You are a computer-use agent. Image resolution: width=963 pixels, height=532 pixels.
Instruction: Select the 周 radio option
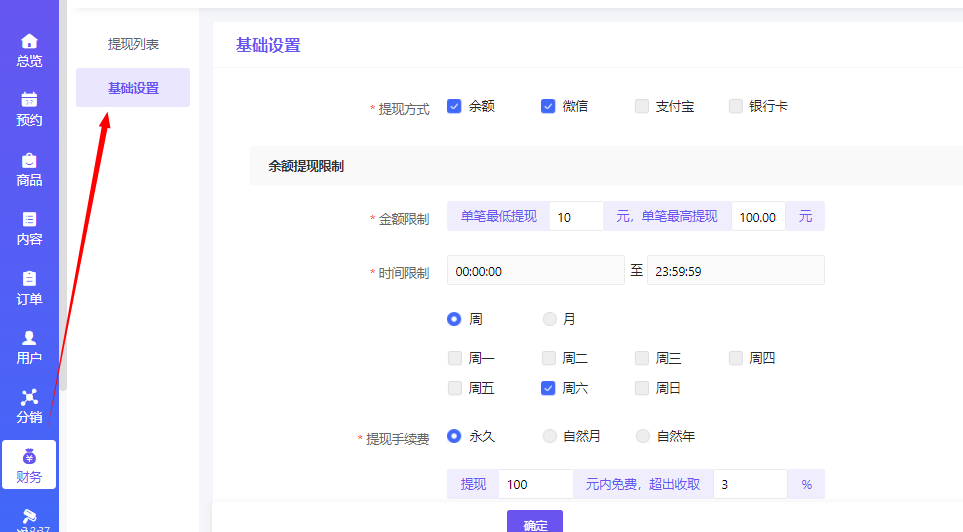pyautogui.click(x=454, y=319)
